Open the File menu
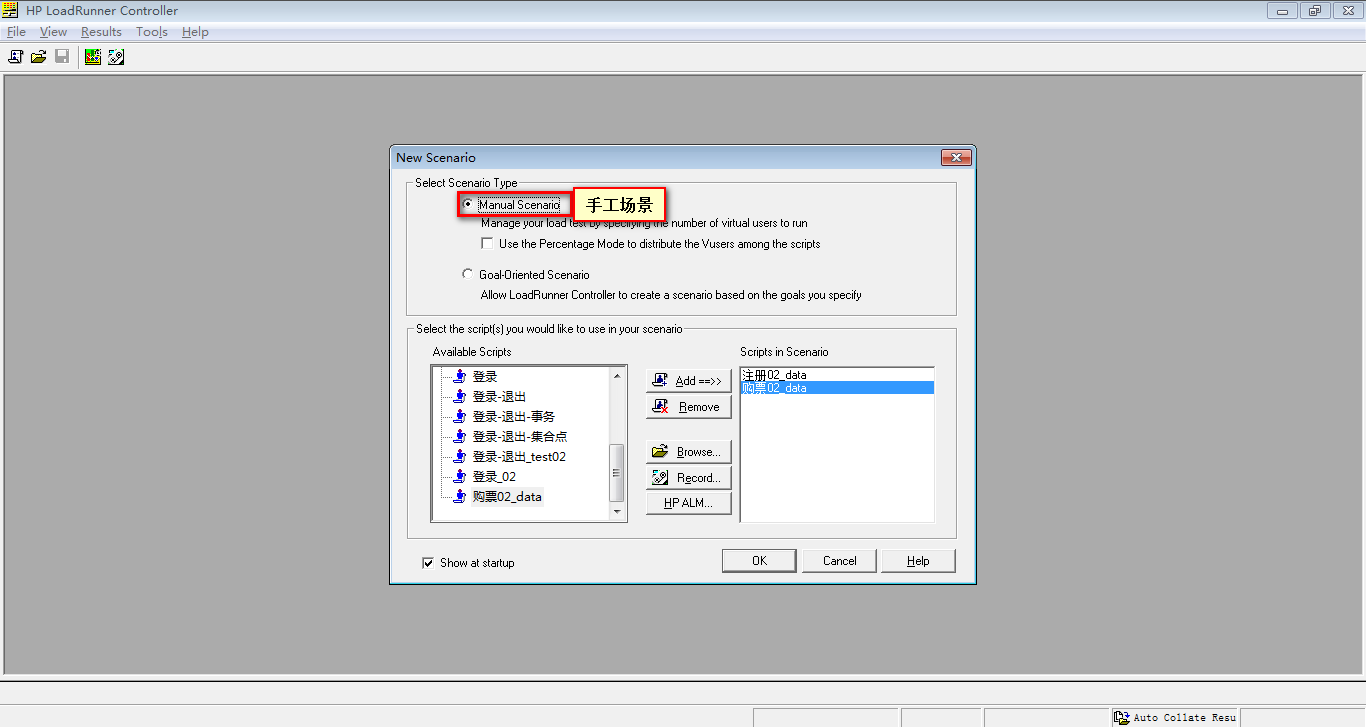1366x727 pixels. pyautogui.click(x=16, y=32)
